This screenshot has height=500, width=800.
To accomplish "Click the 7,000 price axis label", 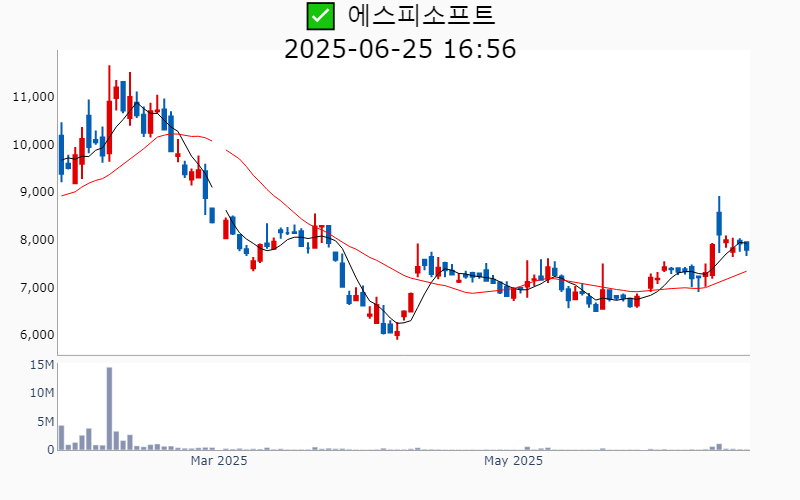I will (x=36, y=287).
